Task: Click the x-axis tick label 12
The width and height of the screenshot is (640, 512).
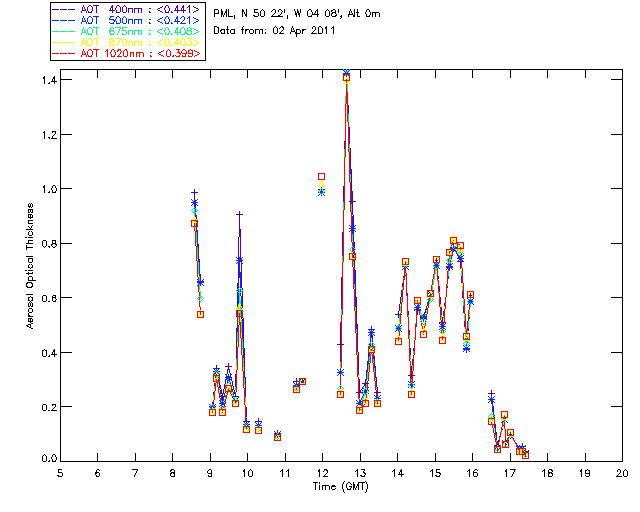Action: click(322, 473)
